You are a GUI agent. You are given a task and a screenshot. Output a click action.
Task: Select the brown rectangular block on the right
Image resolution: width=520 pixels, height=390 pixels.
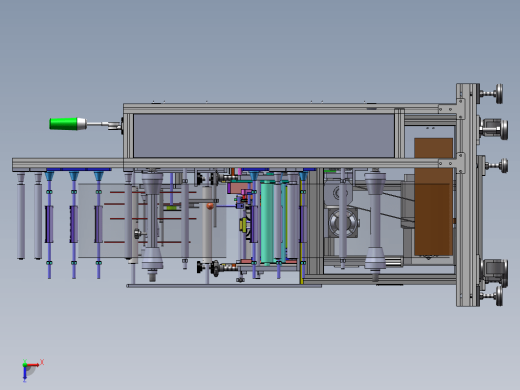[433, 197]
